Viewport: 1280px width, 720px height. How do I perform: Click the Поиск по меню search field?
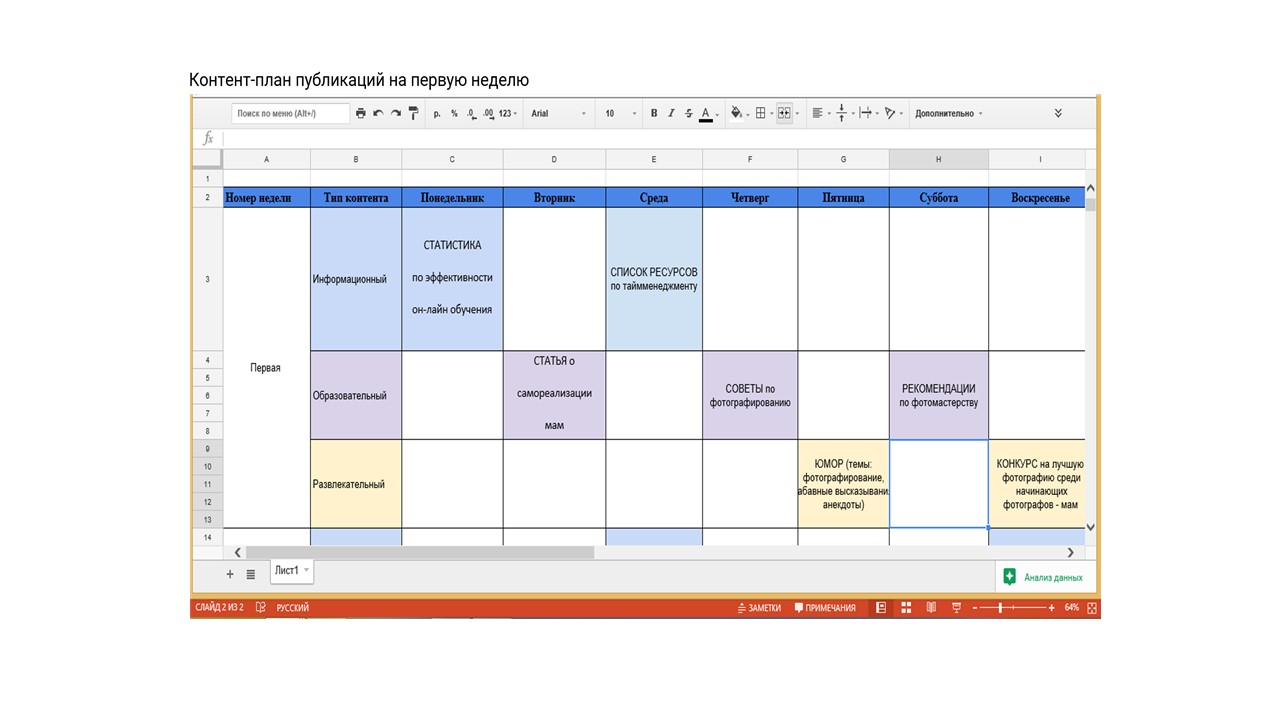coord(290,114)
